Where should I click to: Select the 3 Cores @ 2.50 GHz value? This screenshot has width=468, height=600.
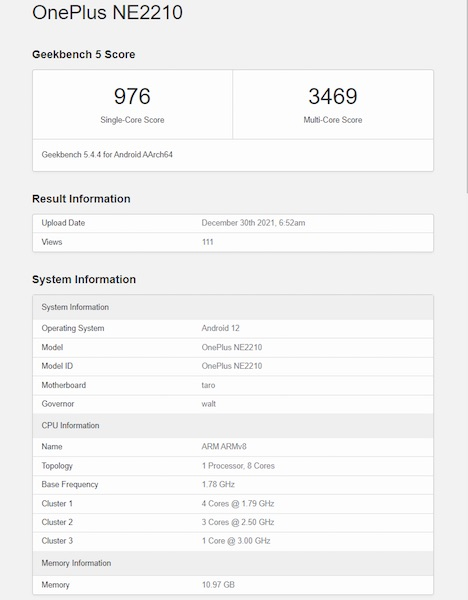coord(238,522)
